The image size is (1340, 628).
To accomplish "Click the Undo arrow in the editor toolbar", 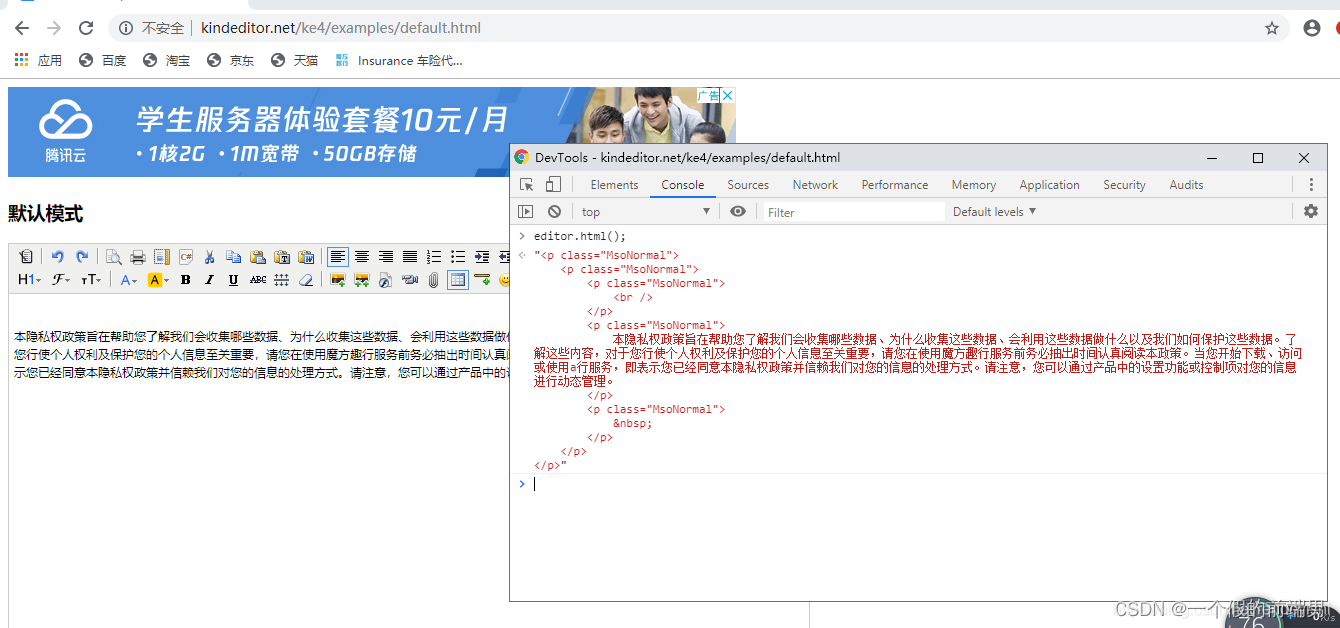I will (57, 257).
